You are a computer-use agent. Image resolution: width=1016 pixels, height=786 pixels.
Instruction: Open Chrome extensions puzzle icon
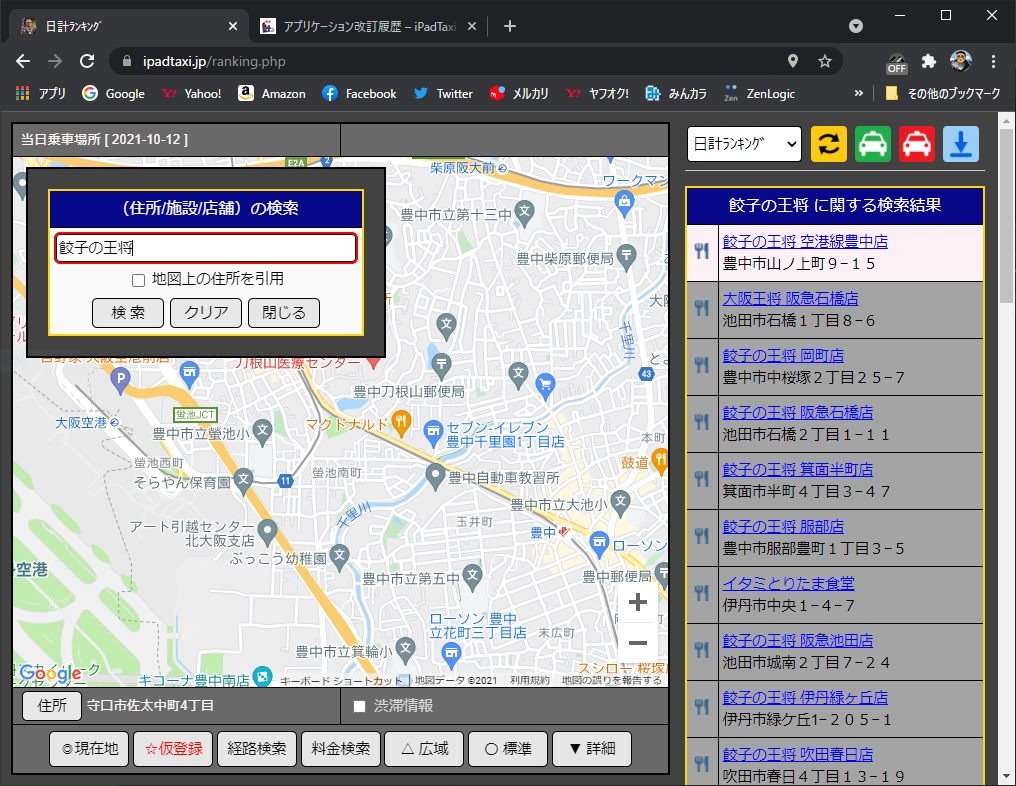pos(929,62)
